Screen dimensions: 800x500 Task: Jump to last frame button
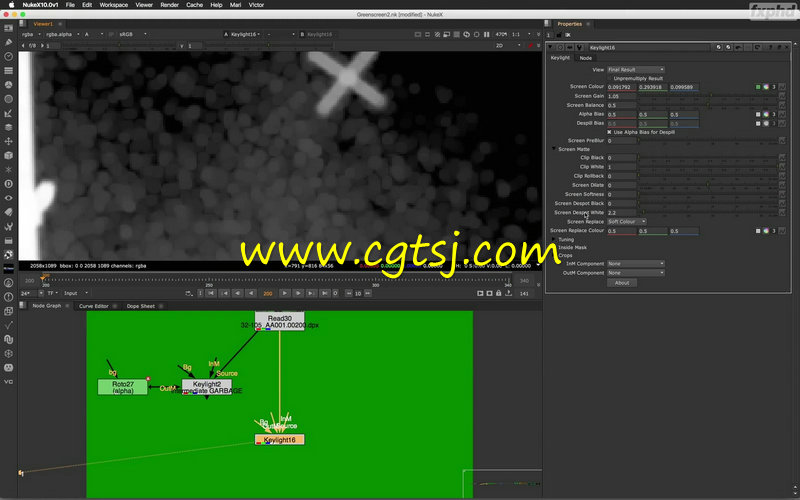(324, 293)
